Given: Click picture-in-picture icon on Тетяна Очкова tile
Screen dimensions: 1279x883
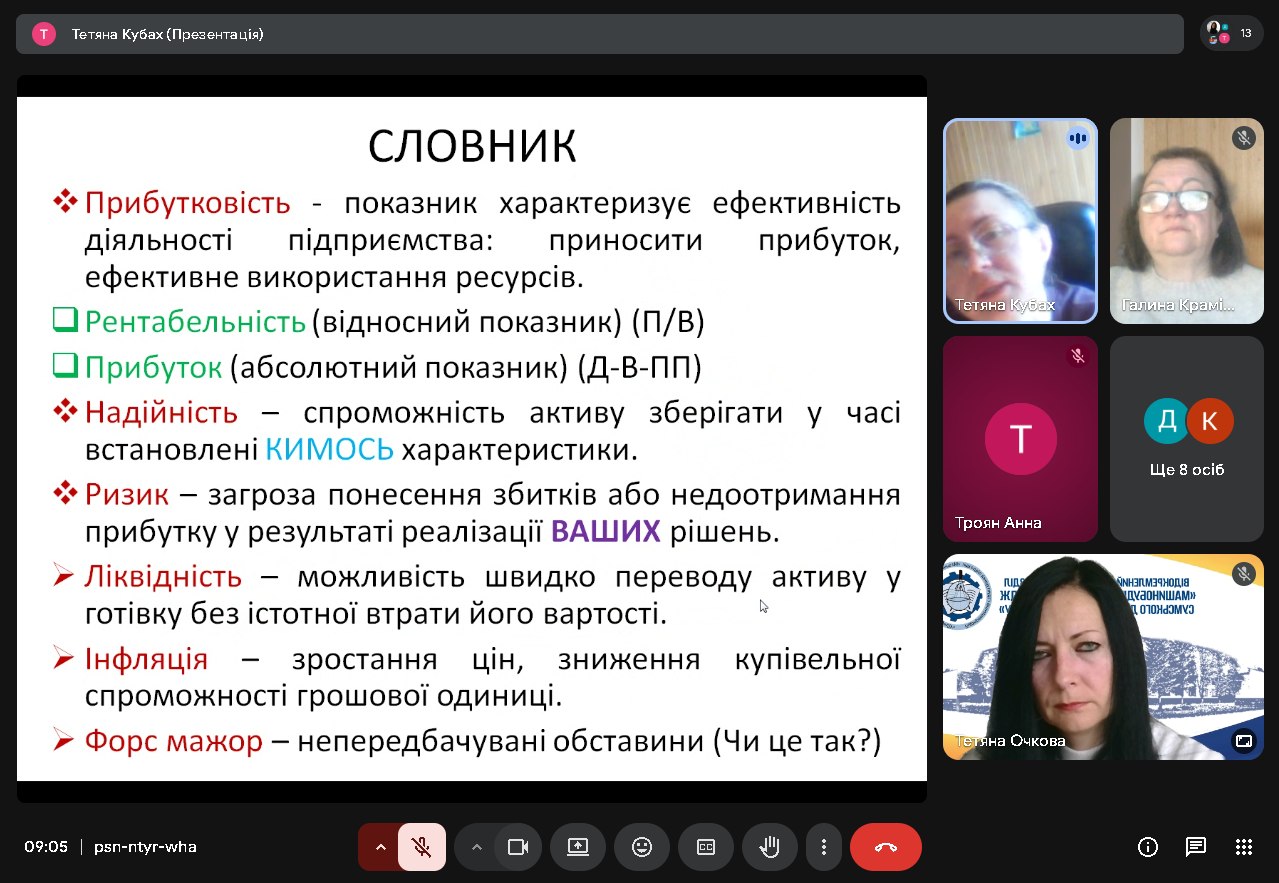Looking at the screenshot, I should click(1244, 741).
